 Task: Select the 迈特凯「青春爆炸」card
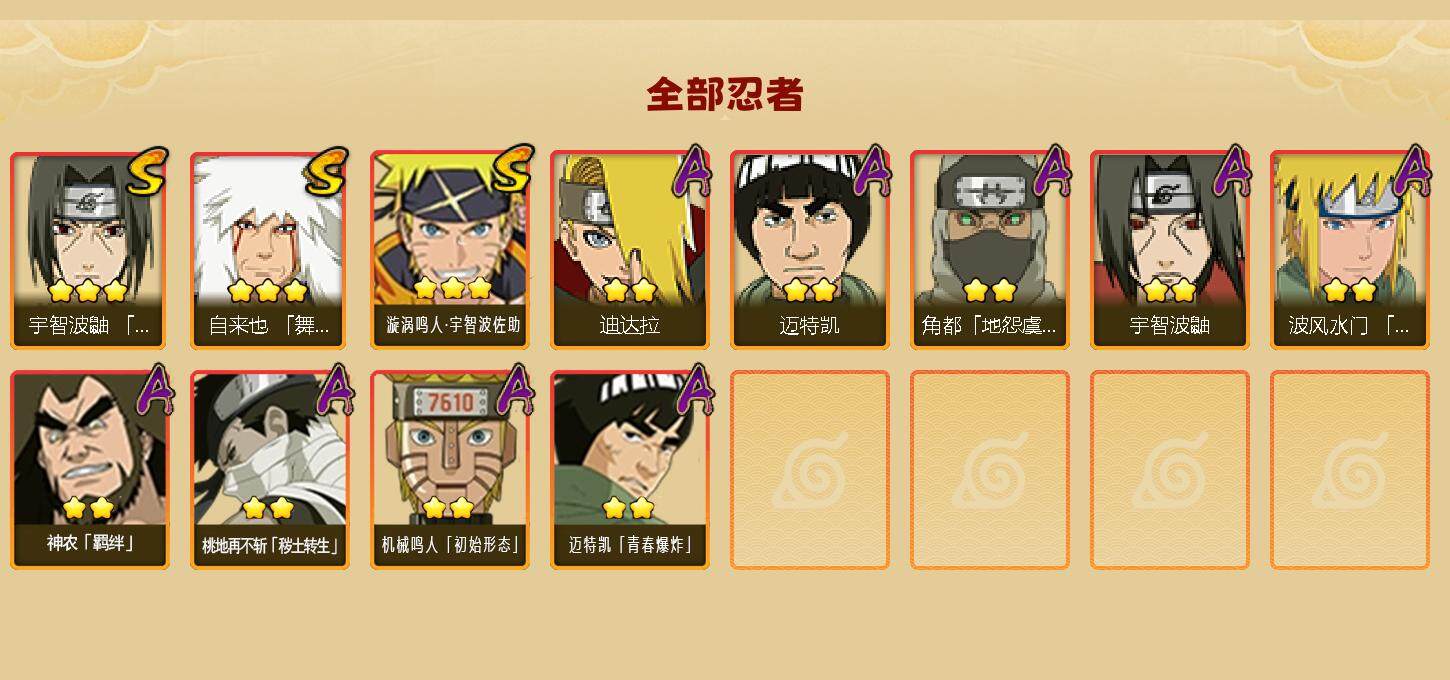(629, 470)
